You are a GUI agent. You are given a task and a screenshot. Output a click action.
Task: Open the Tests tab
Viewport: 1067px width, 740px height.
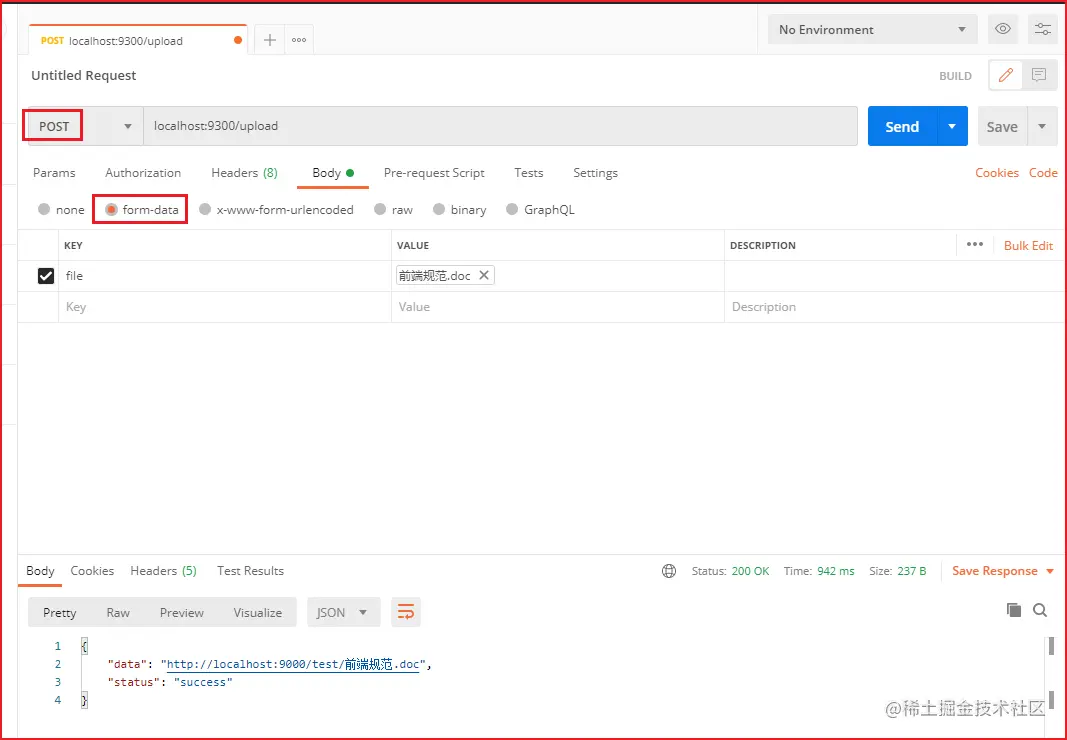[x=529, y=173]
